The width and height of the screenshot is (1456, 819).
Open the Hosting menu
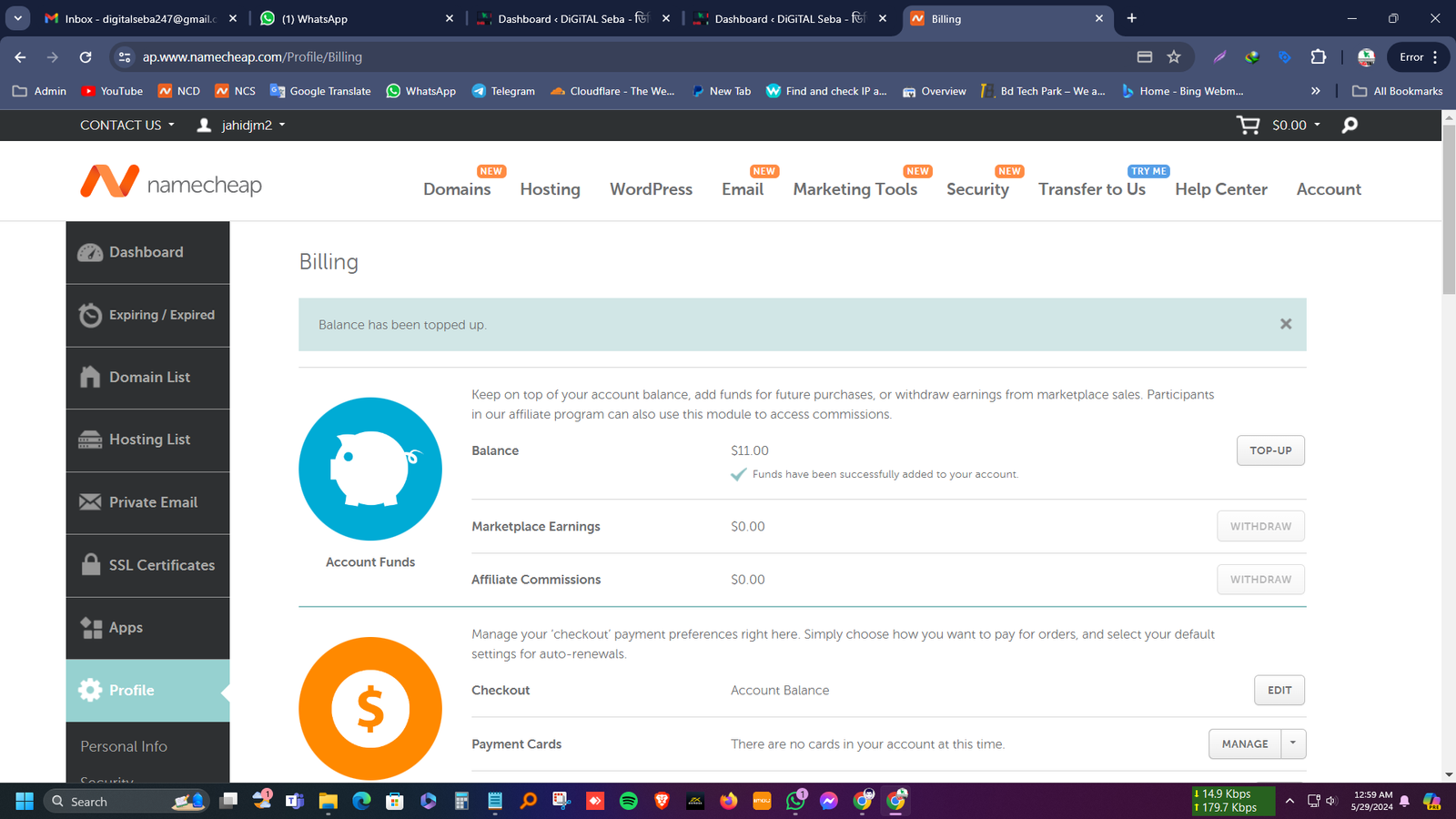550,189
